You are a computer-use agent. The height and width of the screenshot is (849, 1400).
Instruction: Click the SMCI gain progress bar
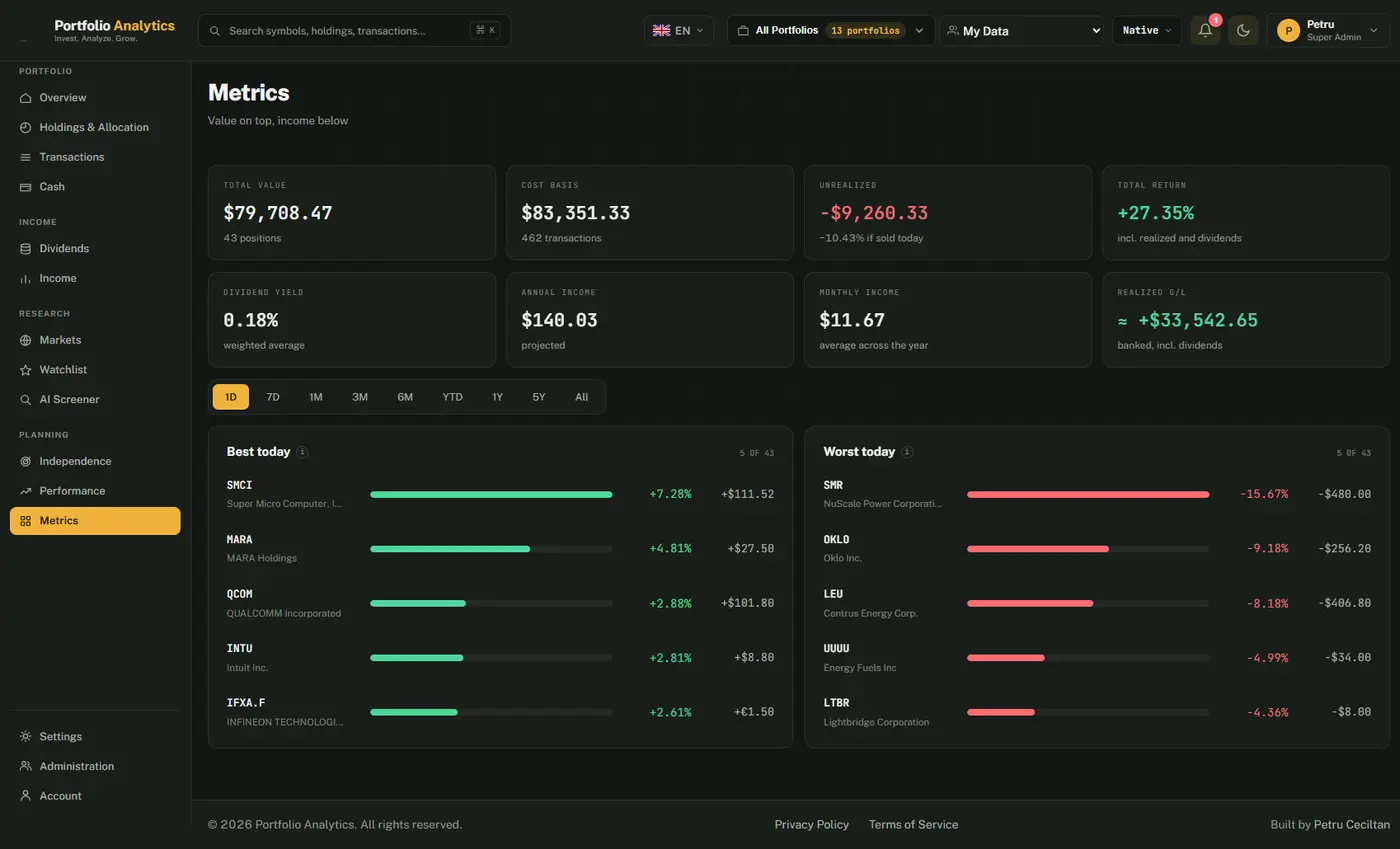click(491, 494)
